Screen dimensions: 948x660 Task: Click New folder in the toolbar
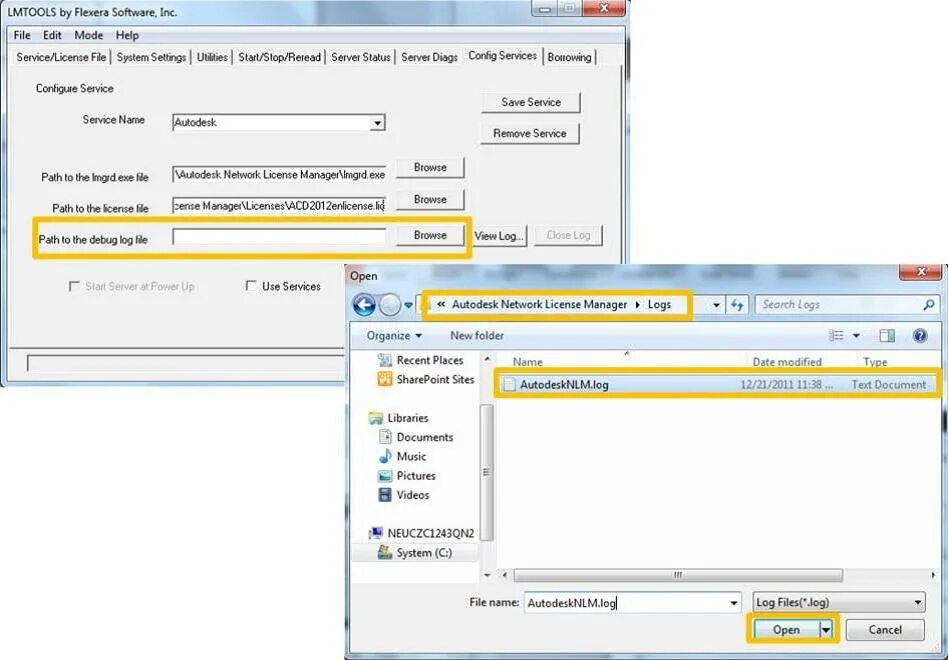(476, 335)
